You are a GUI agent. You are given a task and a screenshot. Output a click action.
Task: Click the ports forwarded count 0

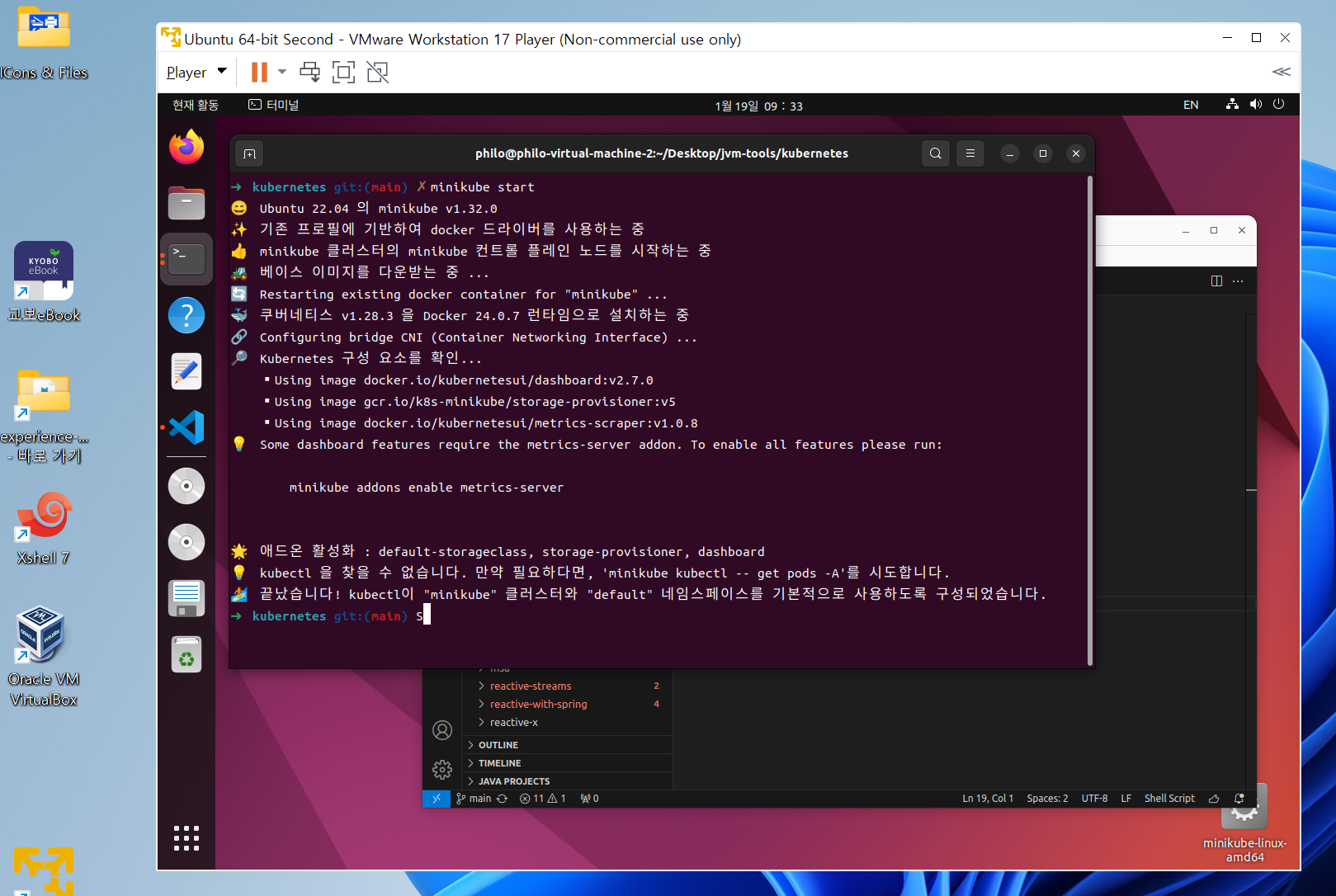click(590, 799)
